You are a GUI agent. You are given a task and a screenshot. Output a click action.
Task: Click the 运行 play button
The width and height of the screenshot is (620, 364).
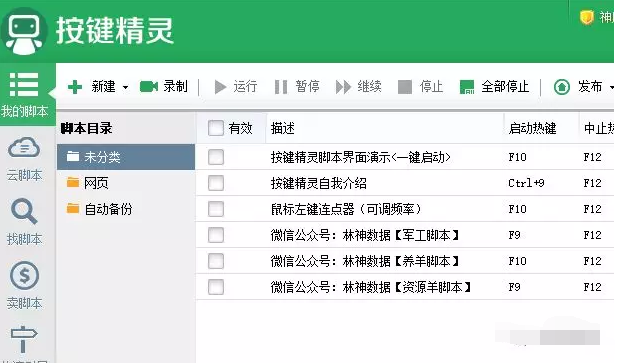236,87
